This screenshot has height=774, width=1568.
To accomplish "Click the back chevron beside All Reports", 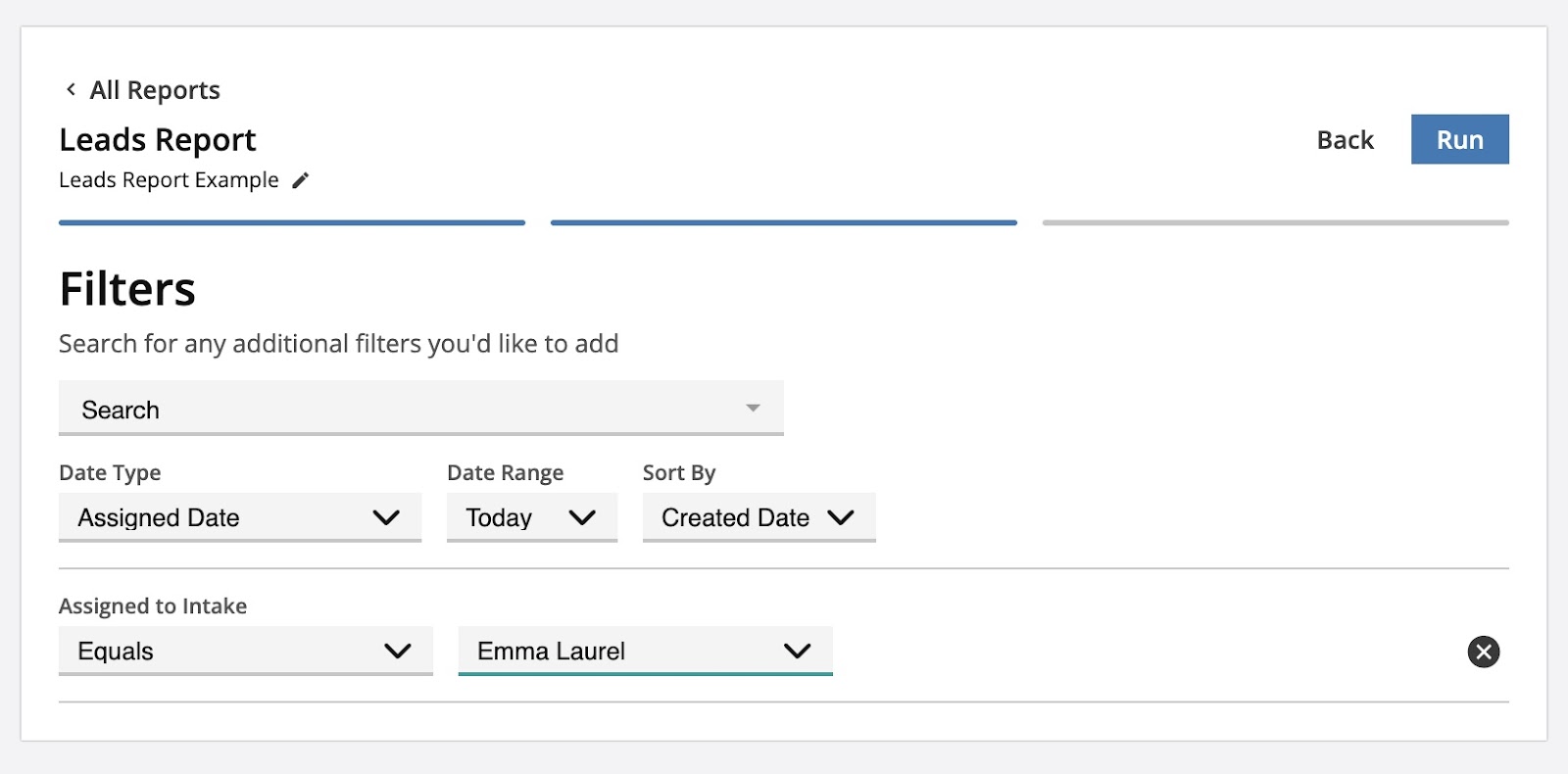I will coord(71,90).
